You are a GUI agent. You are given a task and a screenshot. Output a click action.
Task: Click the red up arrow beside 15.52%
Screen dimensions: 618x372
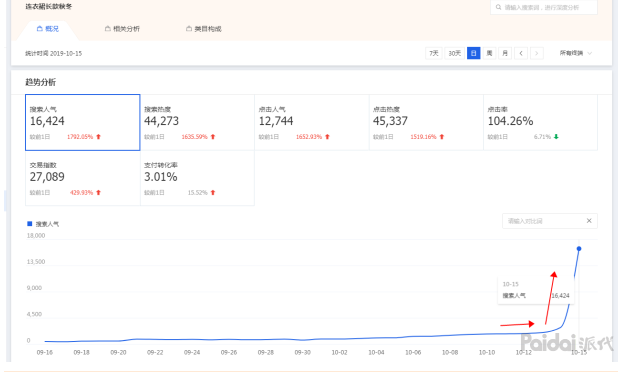click(213, 193)
